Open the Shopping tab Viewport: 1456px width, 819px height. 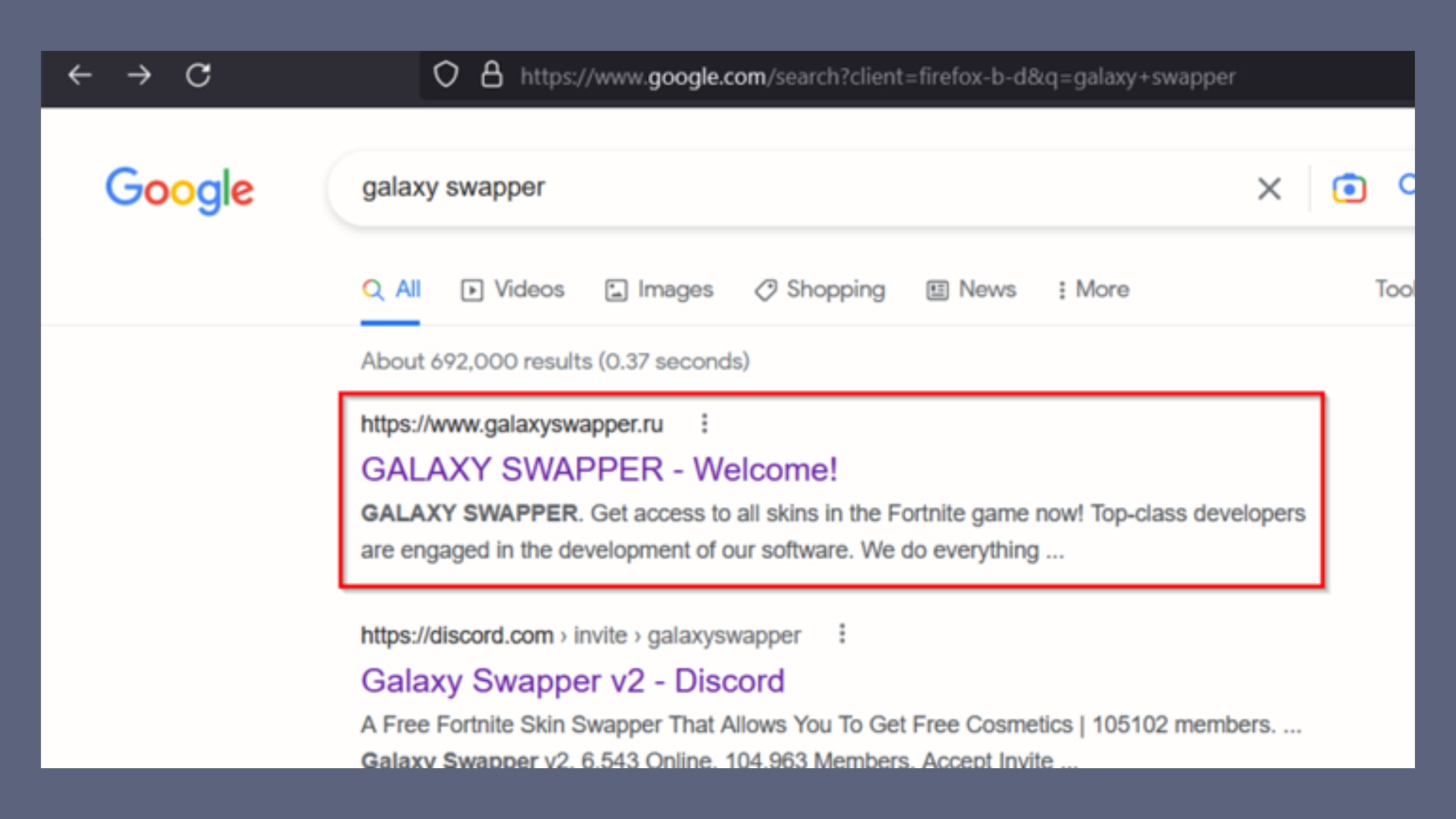pos(820,289)
